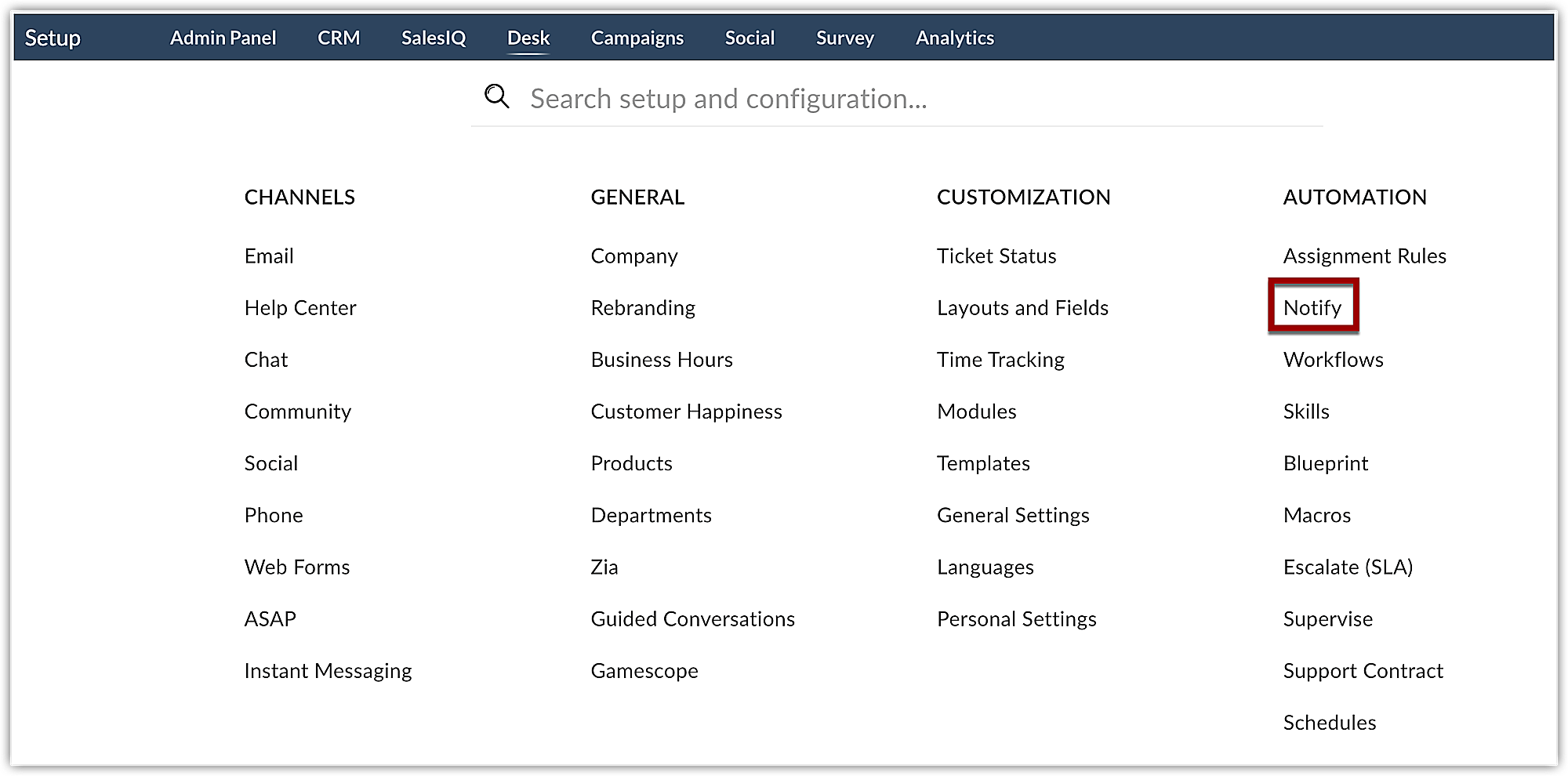Click the search magnifier icon
1568x776 pixels.
497,97
